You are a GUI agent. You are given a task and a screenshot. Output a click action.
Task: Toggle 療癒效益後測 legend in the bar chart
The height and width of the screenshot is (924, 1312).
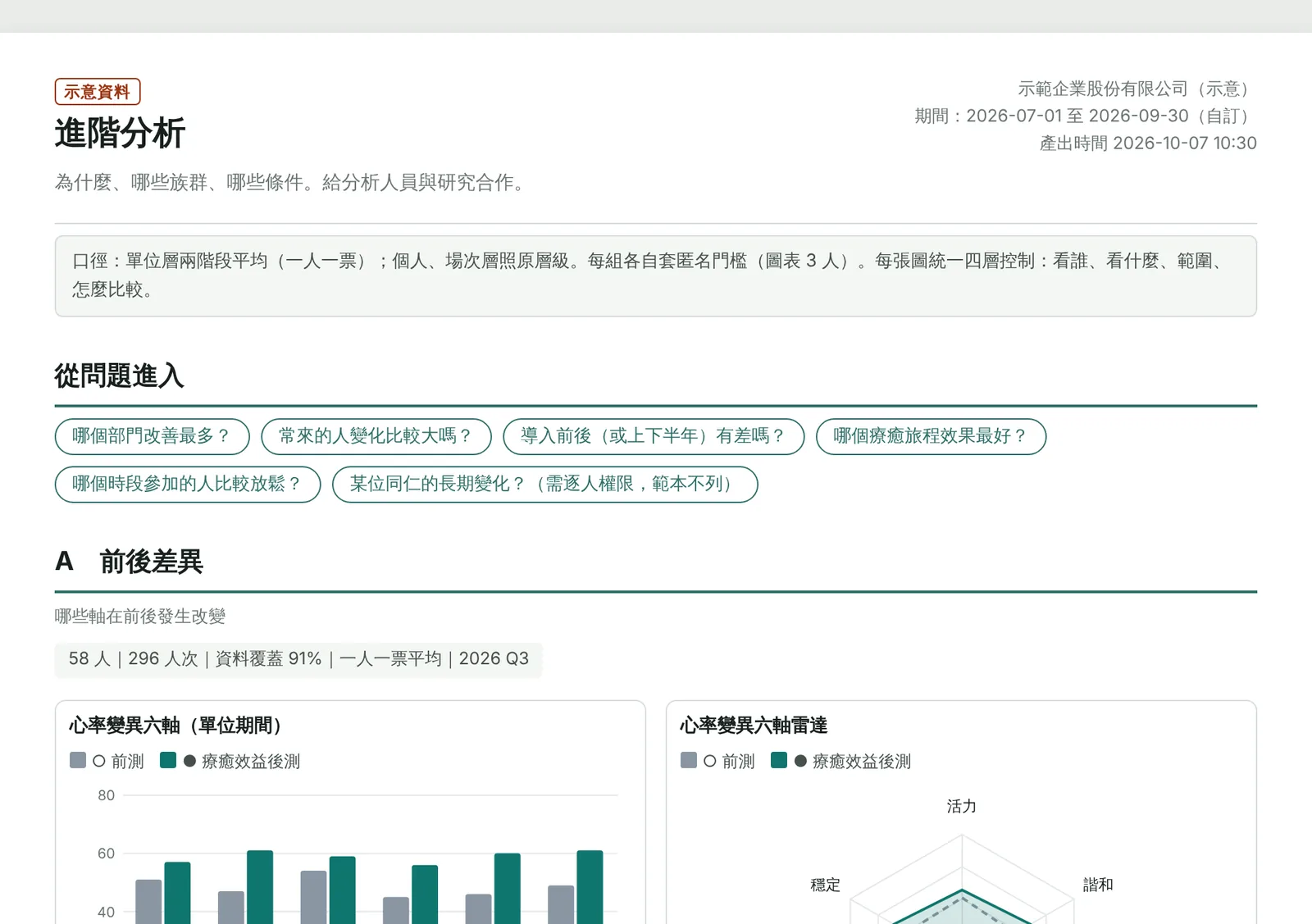(230, 762)
